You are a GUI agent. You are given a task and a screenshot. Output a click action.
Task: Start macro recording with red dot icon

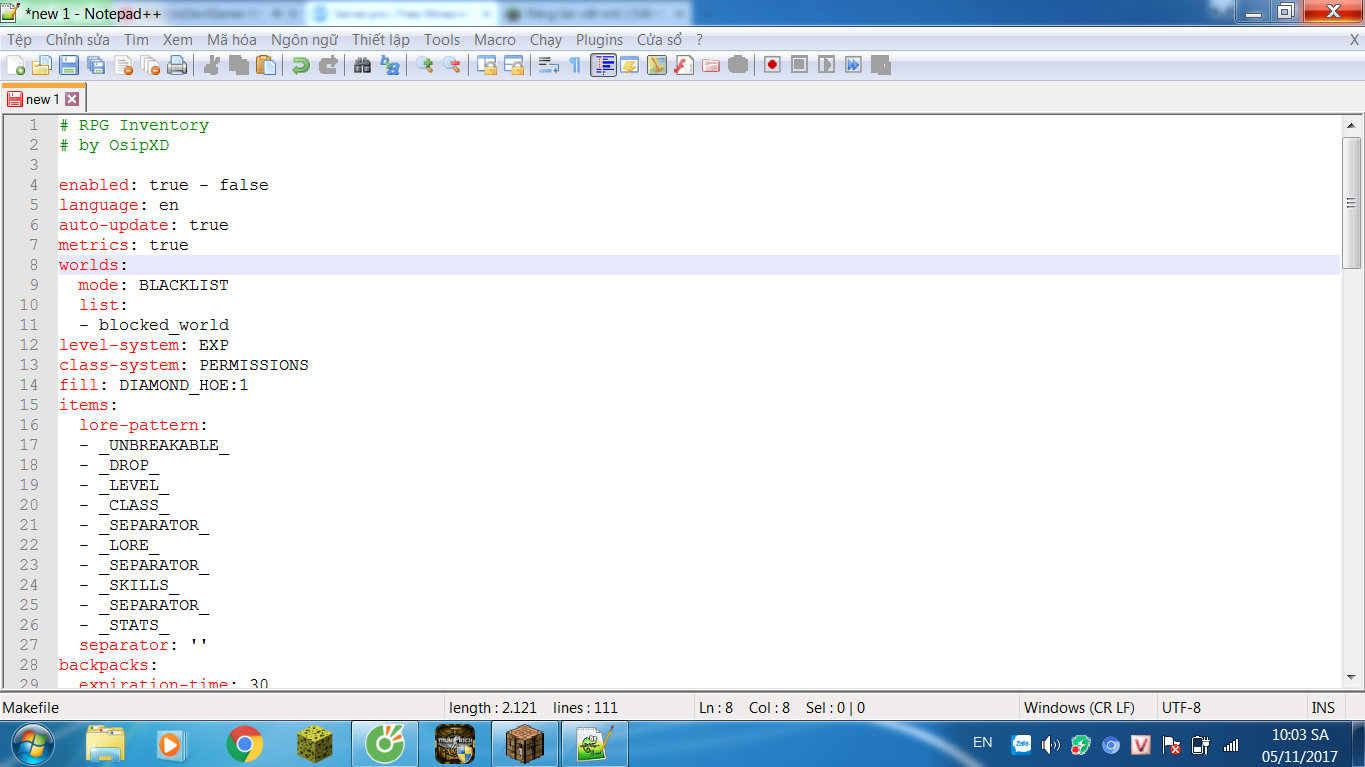coord(772,65)
